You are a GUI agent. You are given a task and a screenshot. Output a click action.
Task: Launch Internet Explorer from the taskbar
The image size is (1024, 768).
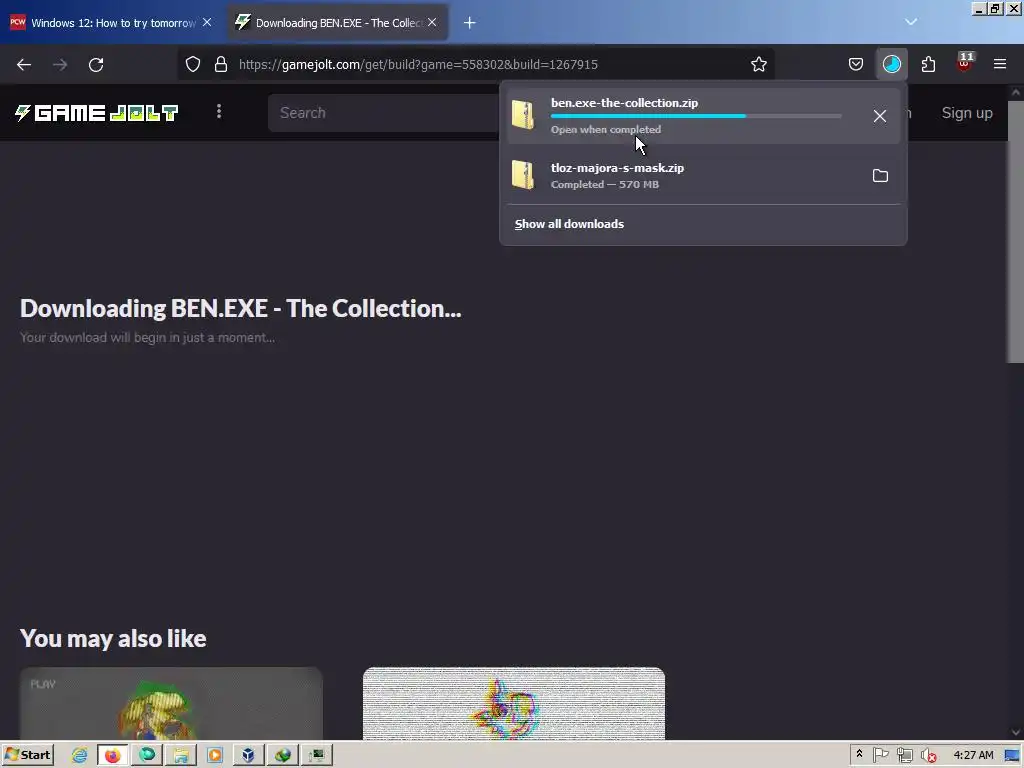point(80,756)
